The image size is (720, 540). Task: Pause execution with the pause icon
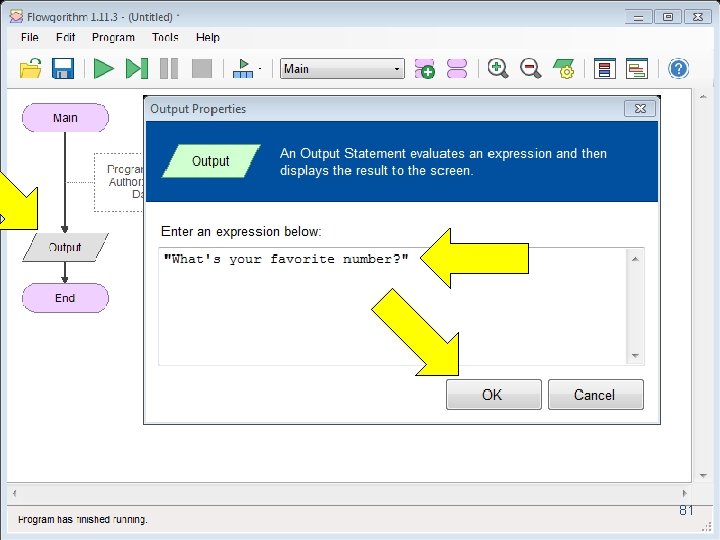[x=169, y=69]
